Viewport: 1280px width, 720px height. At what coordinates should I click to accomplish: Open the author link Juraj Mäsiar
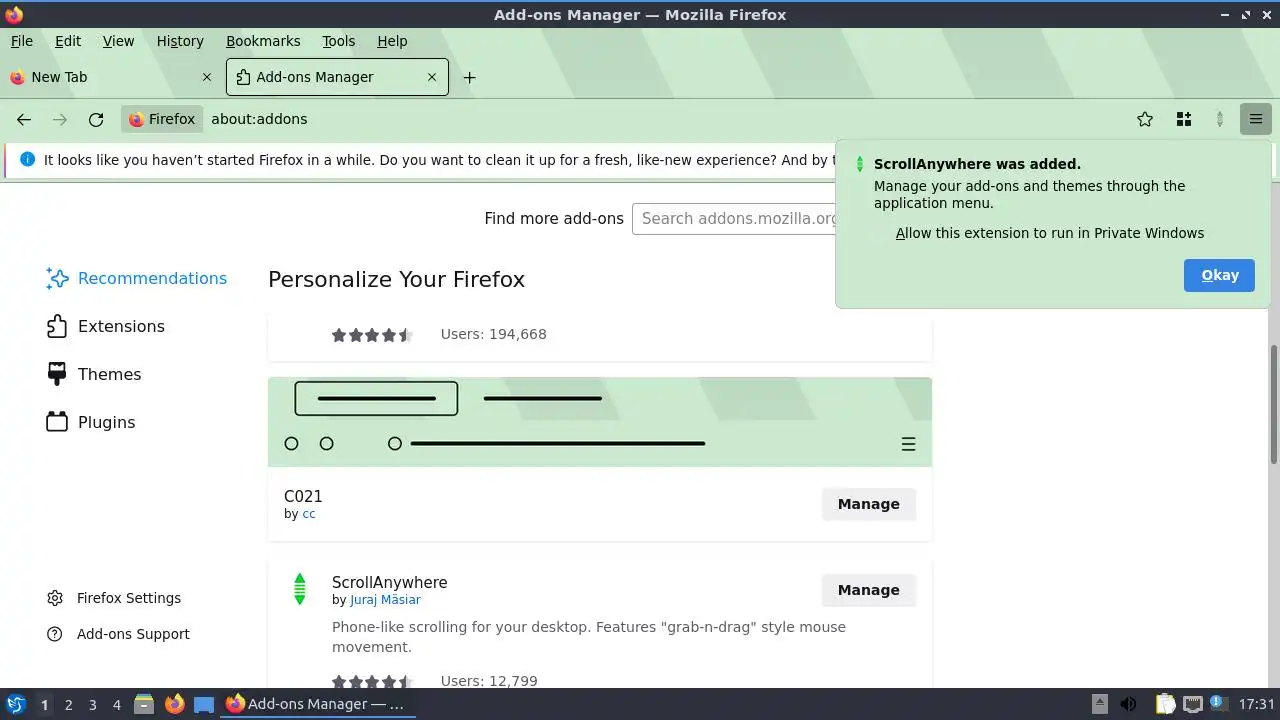(x=385, y=600)
